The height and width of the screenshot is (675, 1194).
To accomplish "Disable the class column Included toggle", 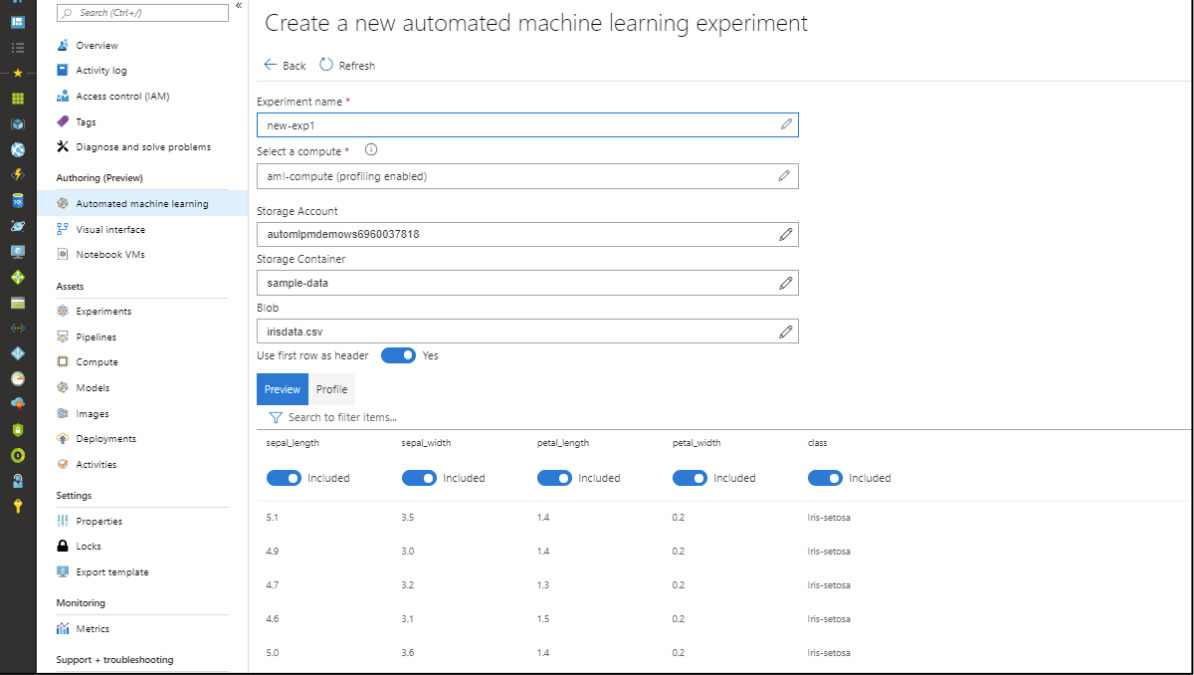I will (825, 478).
